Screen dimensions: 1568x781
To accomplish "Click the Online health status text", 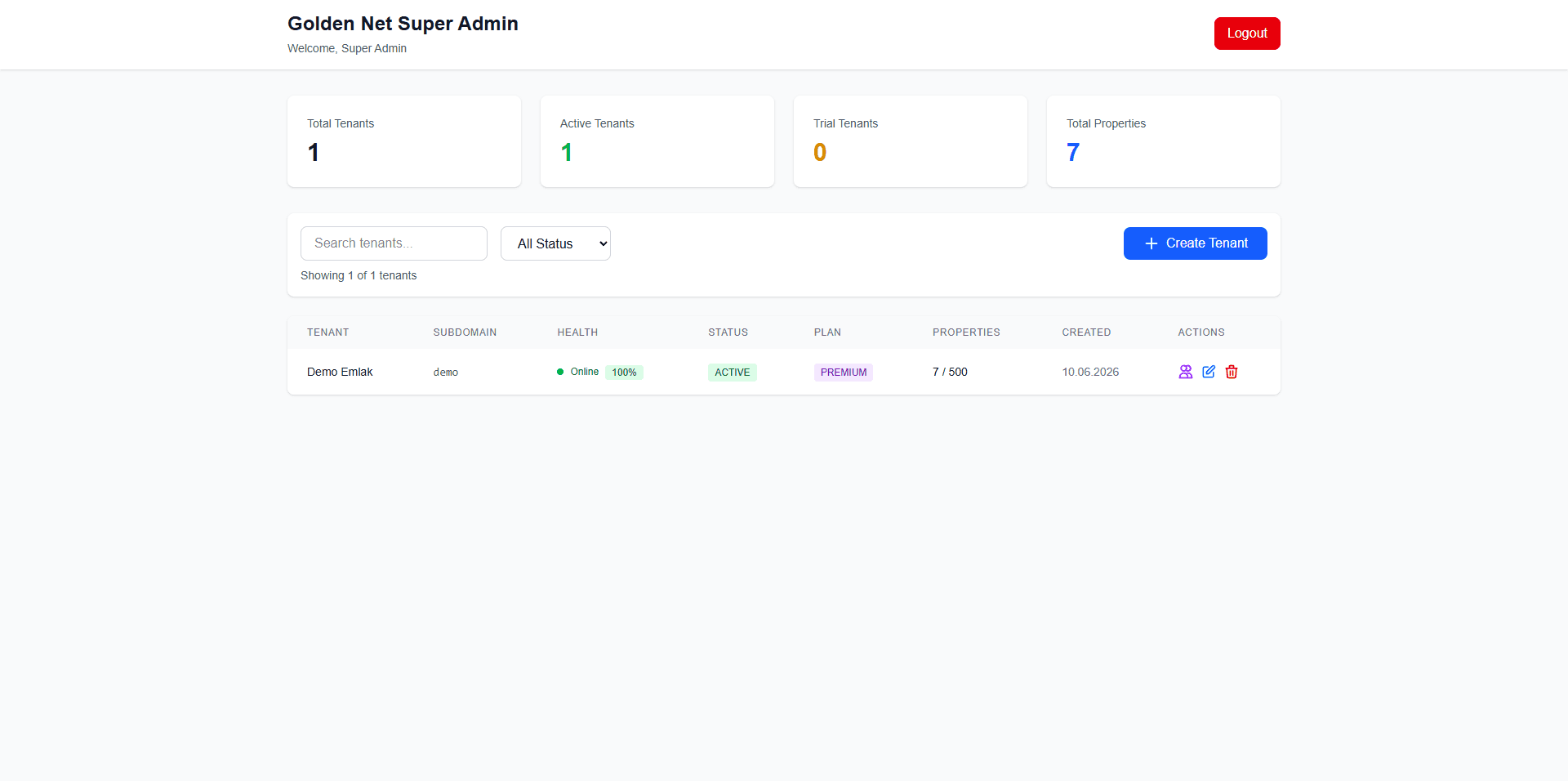I will 585,372.
